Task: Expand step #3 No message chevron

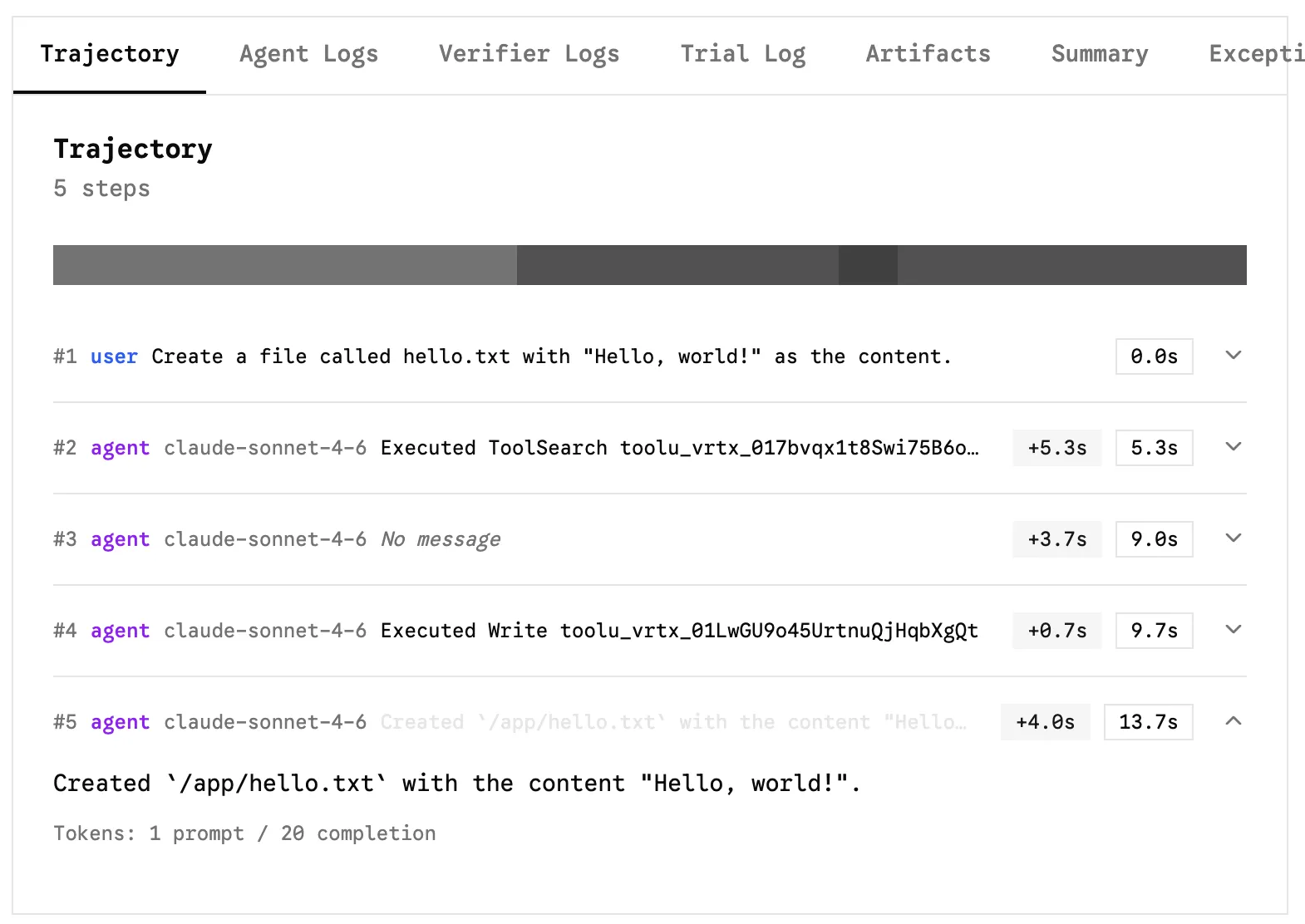Action: (1234, 538)
